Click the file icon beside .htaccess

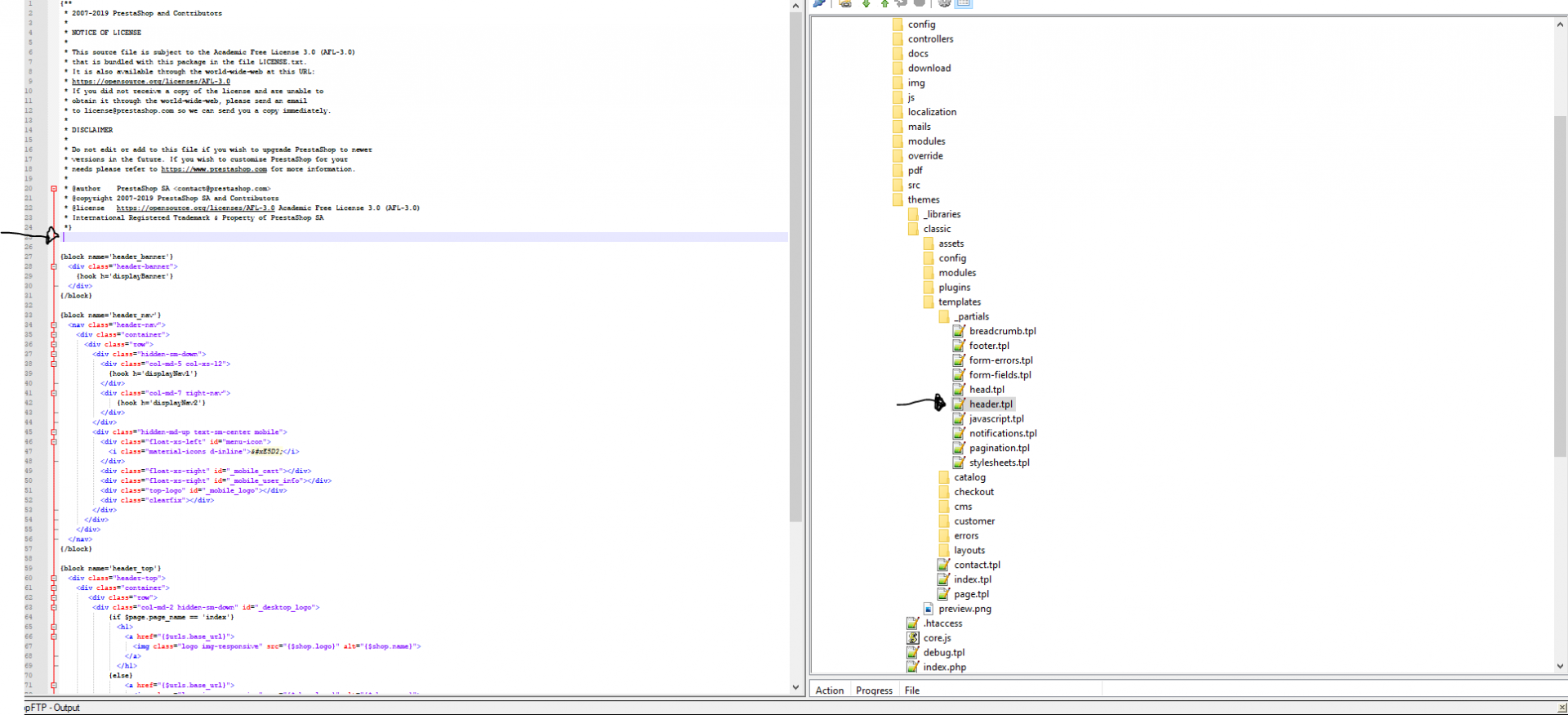click(x=913, y=623)
